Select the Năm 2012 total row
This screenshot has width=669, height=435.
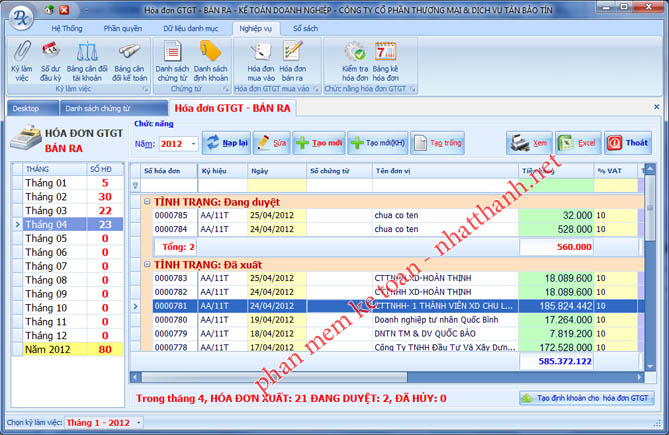tap(67, 349)
